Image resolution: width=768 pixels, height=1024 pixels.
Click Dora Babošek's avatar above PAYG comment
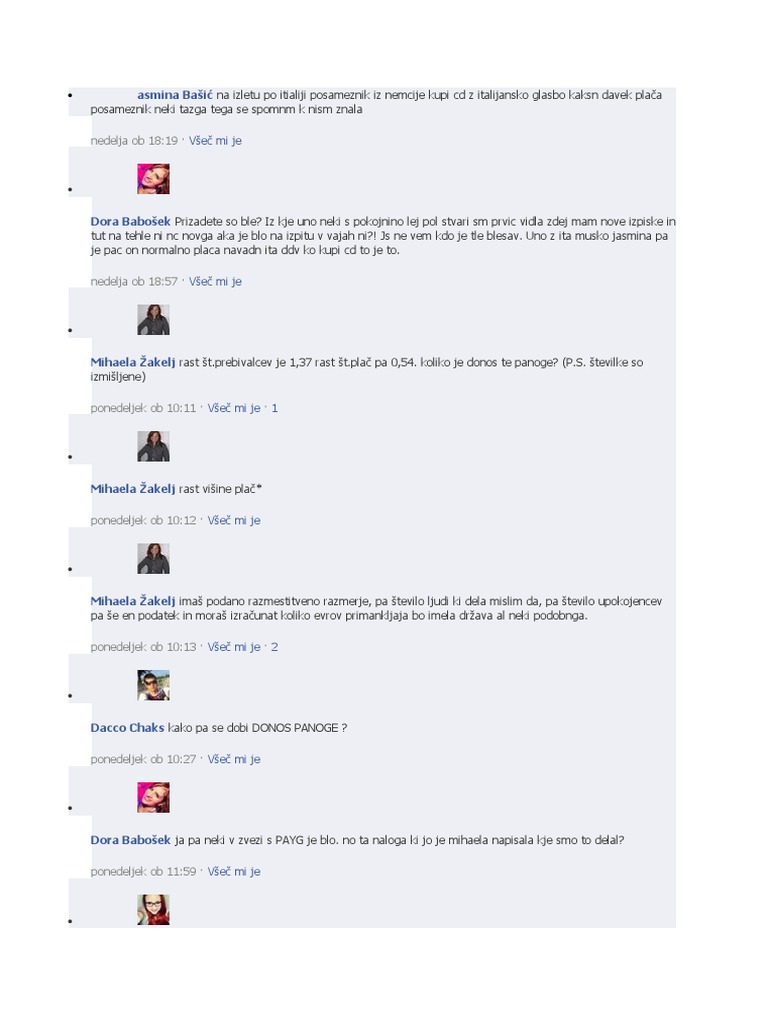[x=153, y=798]
